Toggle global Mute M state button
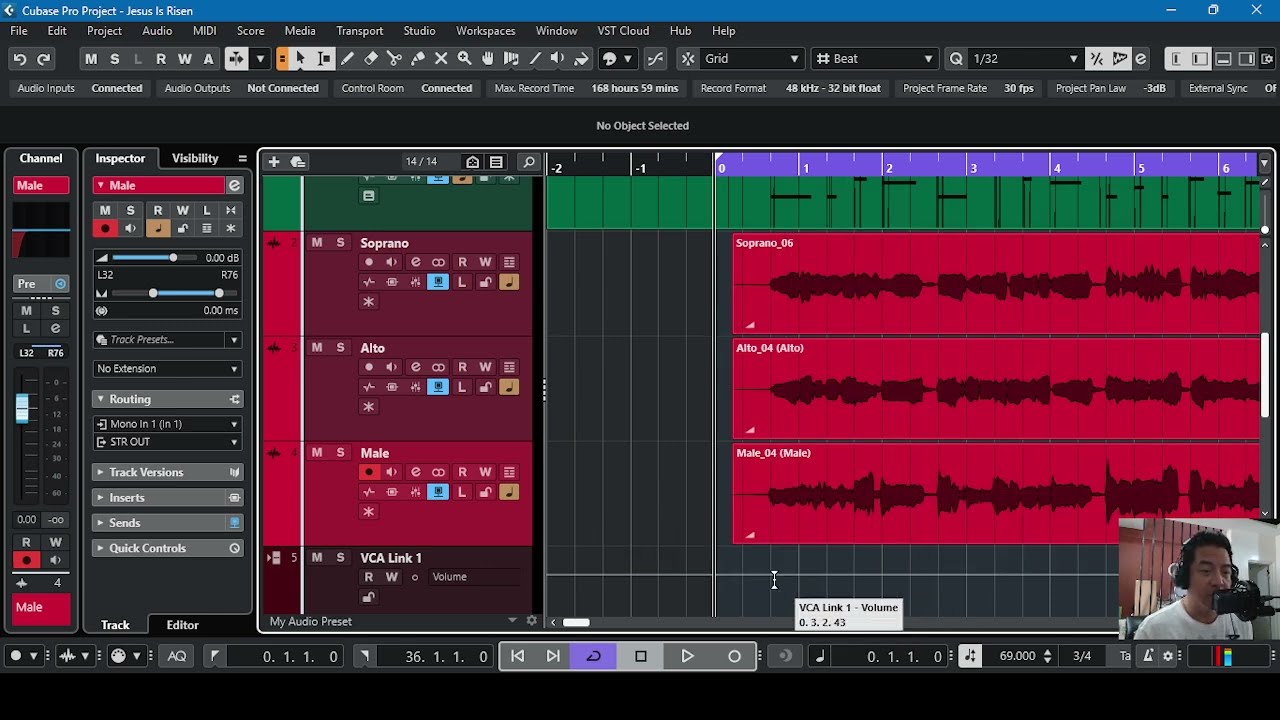The width and height of the screenshot is (1280, 720). click(91, 59)
